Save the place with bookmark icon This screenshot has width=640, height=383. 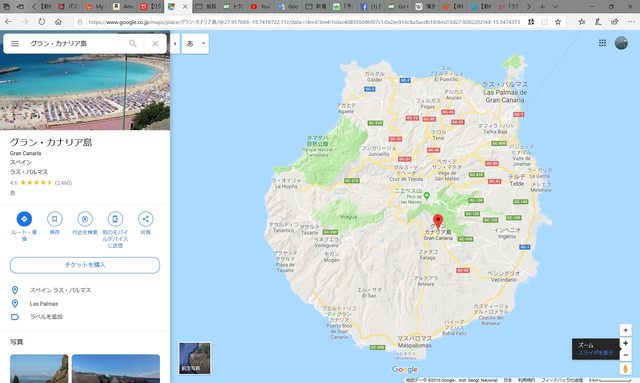coord(54,219)
